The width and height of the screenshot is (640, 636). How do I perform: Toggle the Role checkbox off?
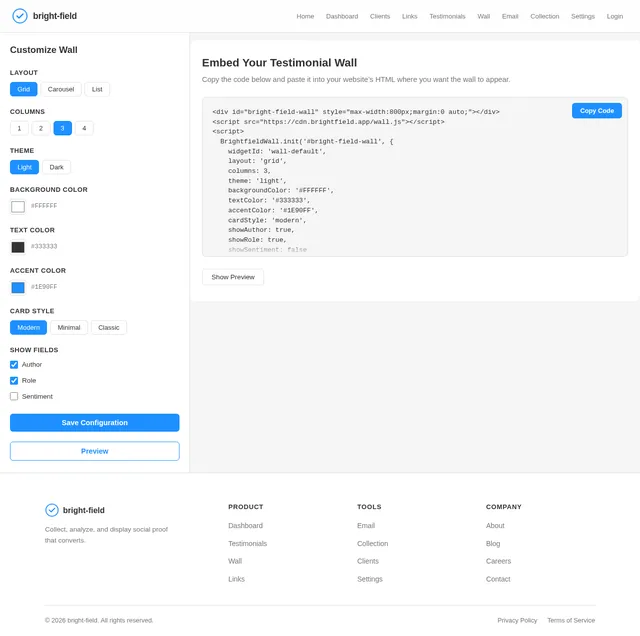click(14, 380)
